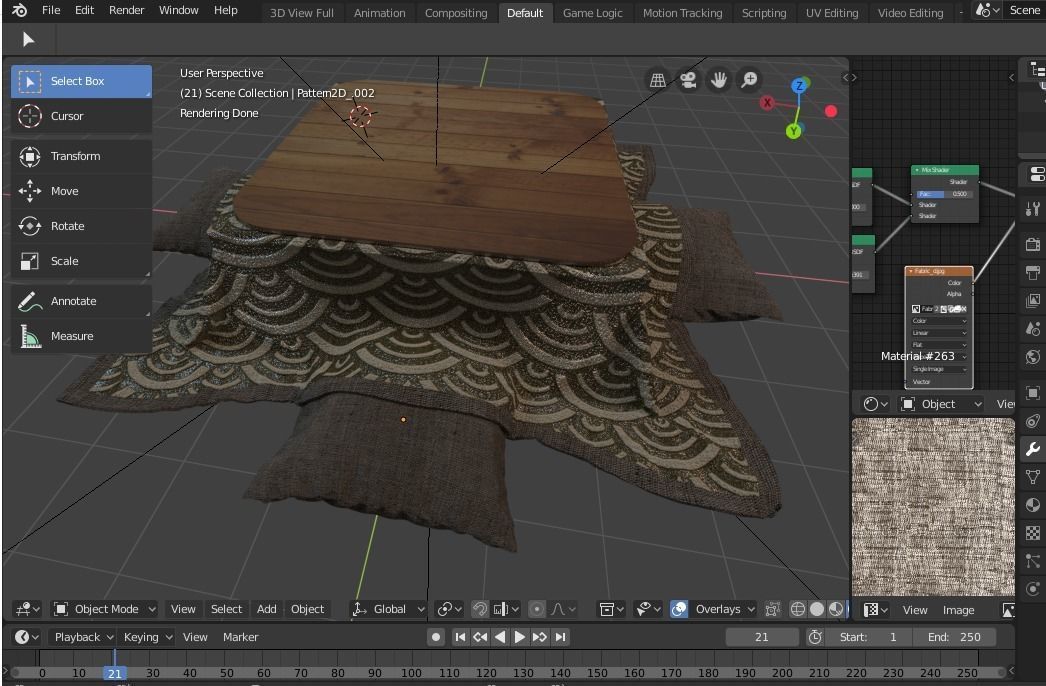Switch to the UV Editing workspace tab
The width and height of the screenshot is (1046, 686).
pos(832,13)
